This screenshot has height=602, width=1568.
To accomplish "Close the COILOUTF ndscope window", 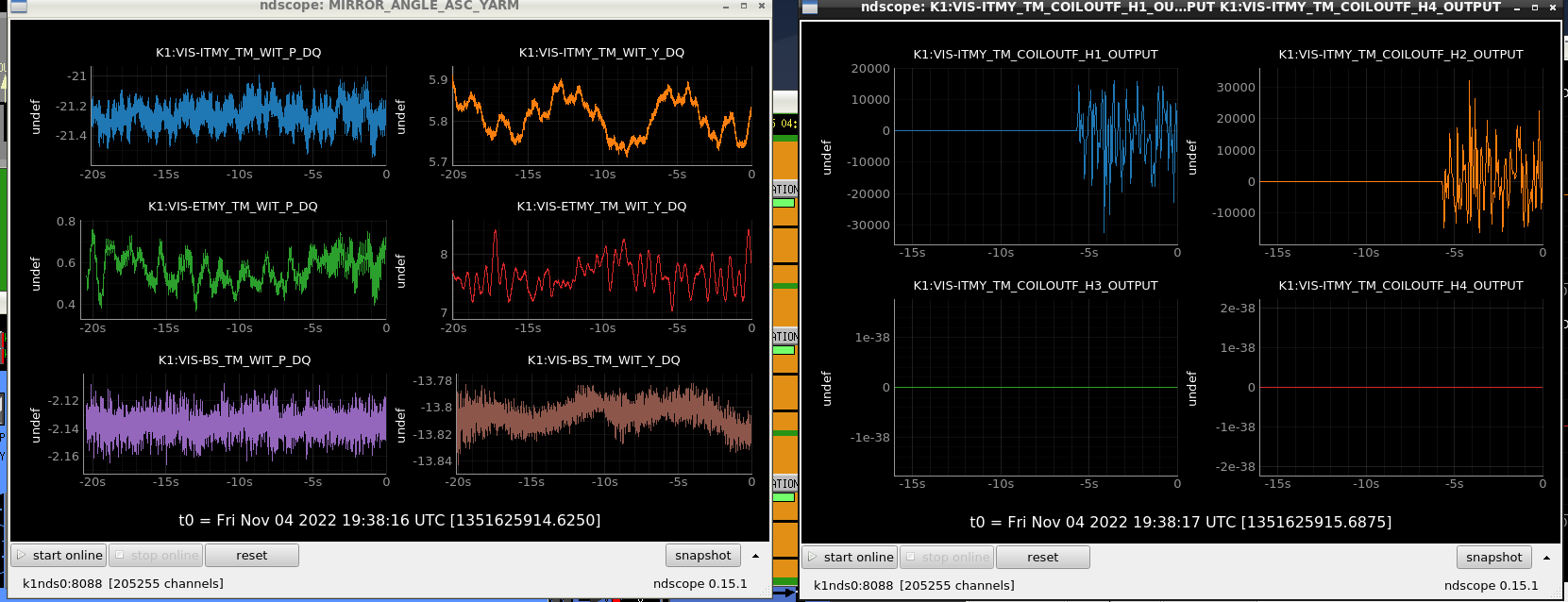I will [x=1553, y=8].
